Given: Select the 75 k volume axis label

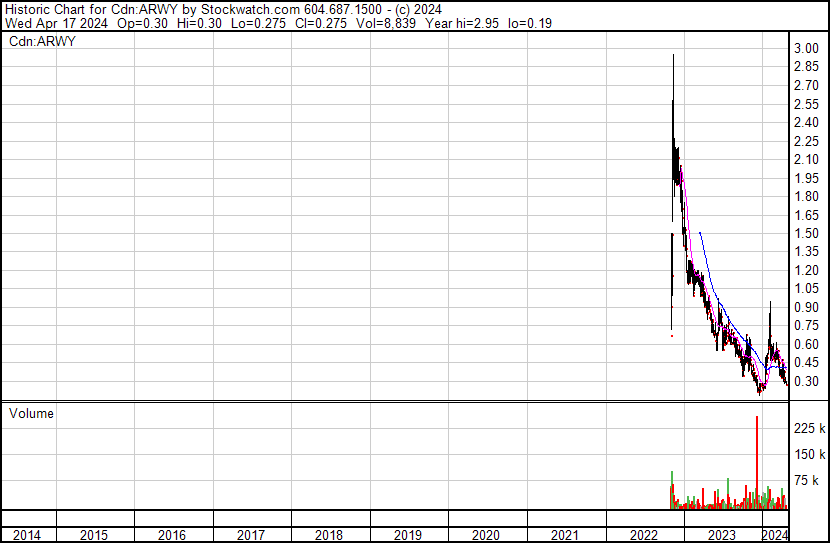Looking at the screenshot, I should click(x=808, y=481).
